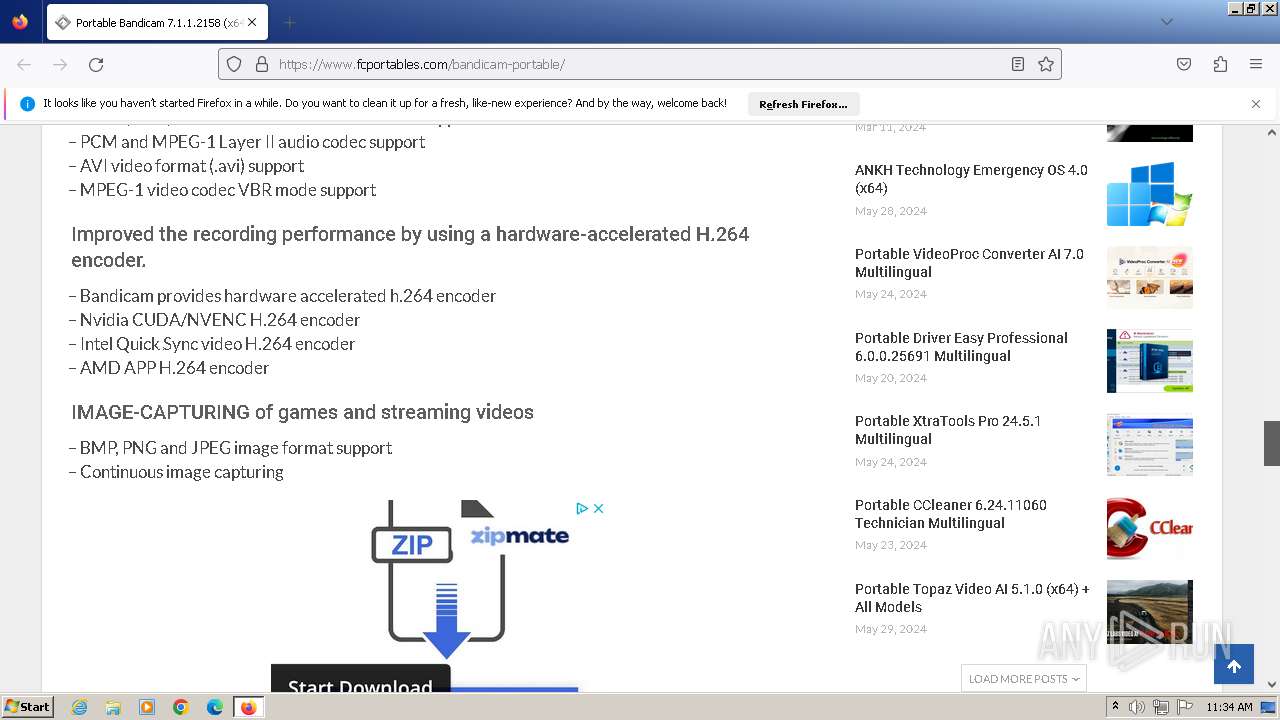Click the 11:34 AM system clock
Screen dimensions: 1280x720
1230,707
